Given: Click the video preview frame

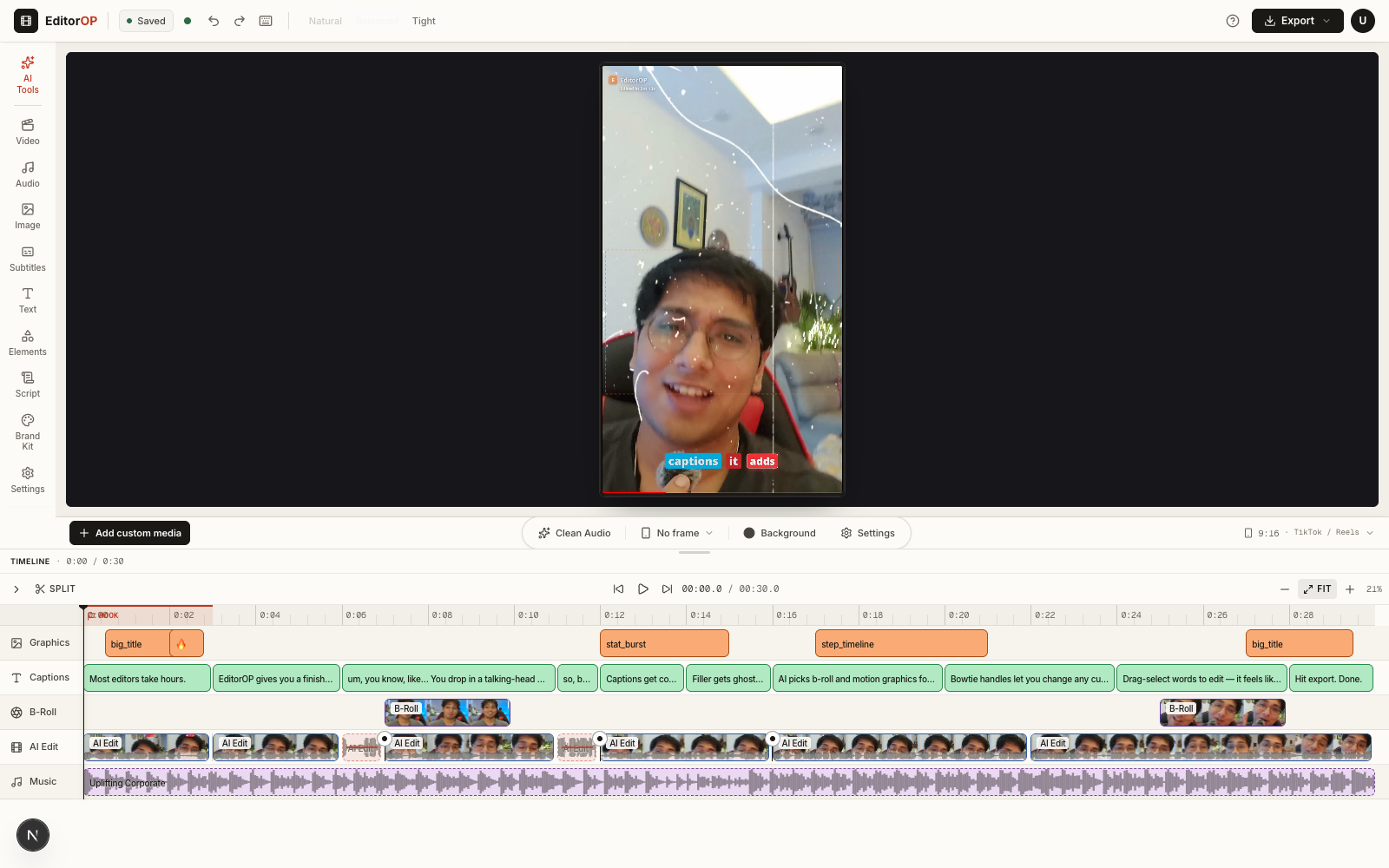Looking at the screenshot, I should point(722,279).
